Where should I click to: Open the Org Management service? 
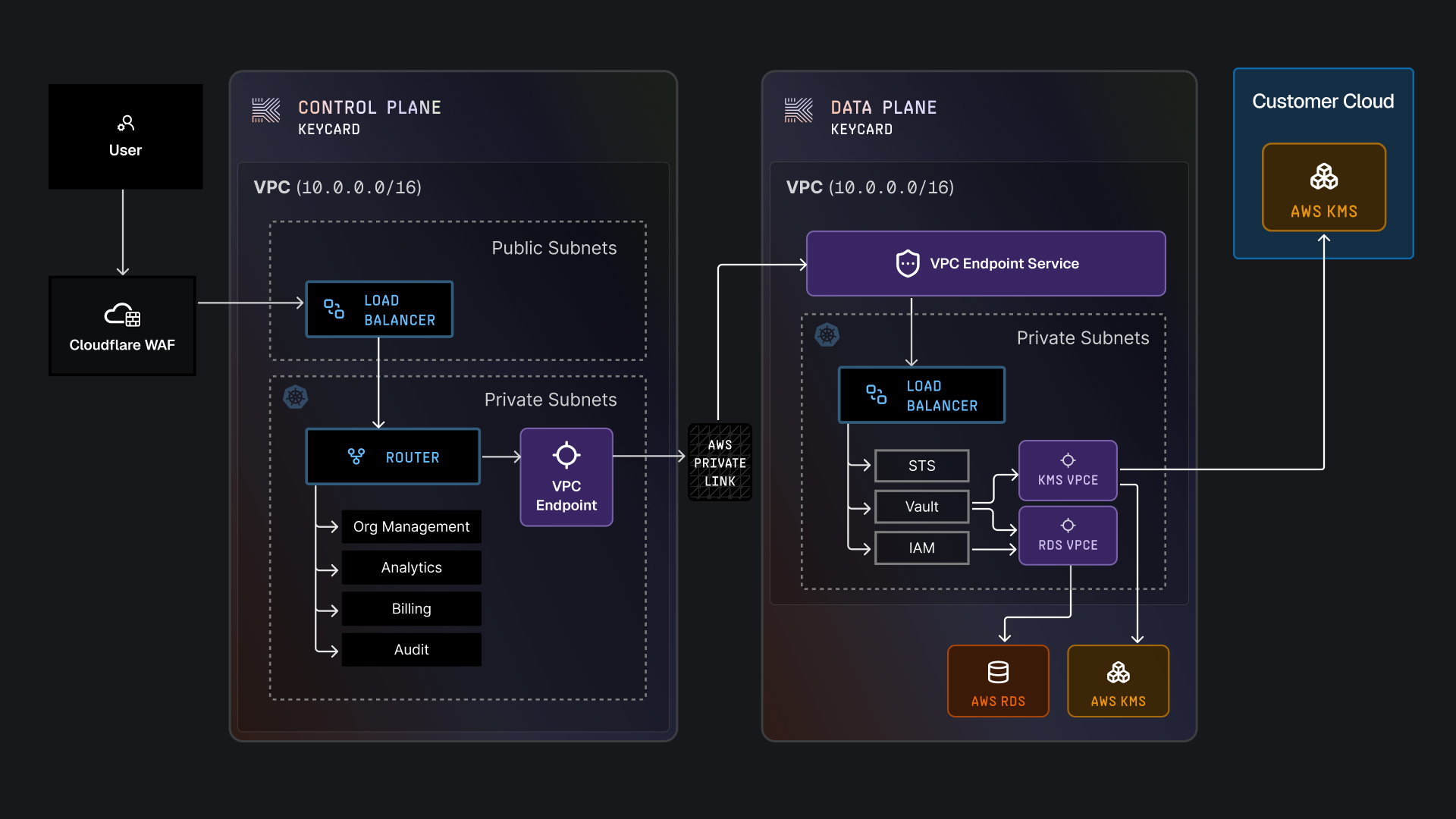(x=411, y=526)
